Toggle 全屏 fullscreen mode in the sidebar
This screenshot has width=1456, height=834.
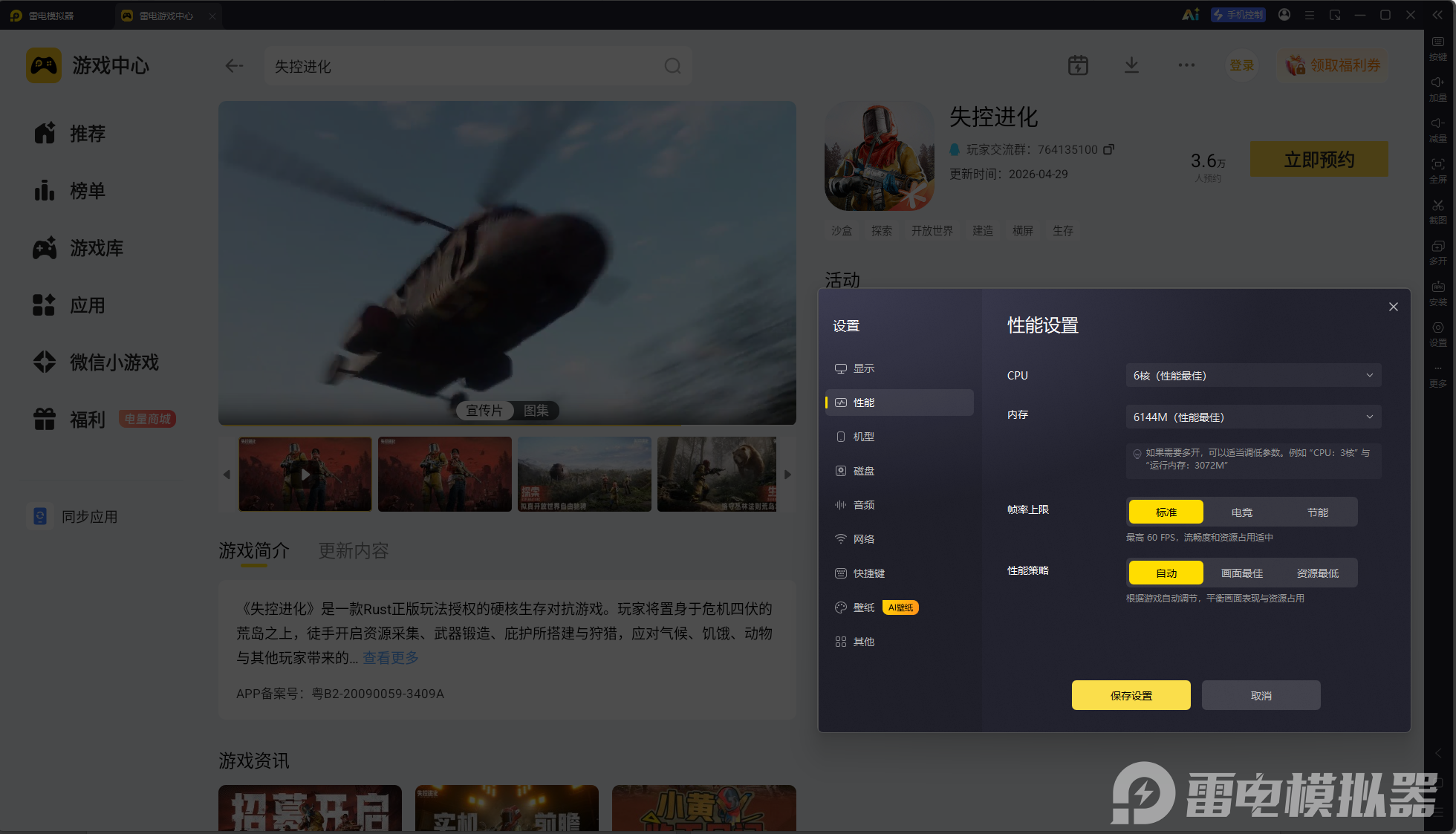1438,170
